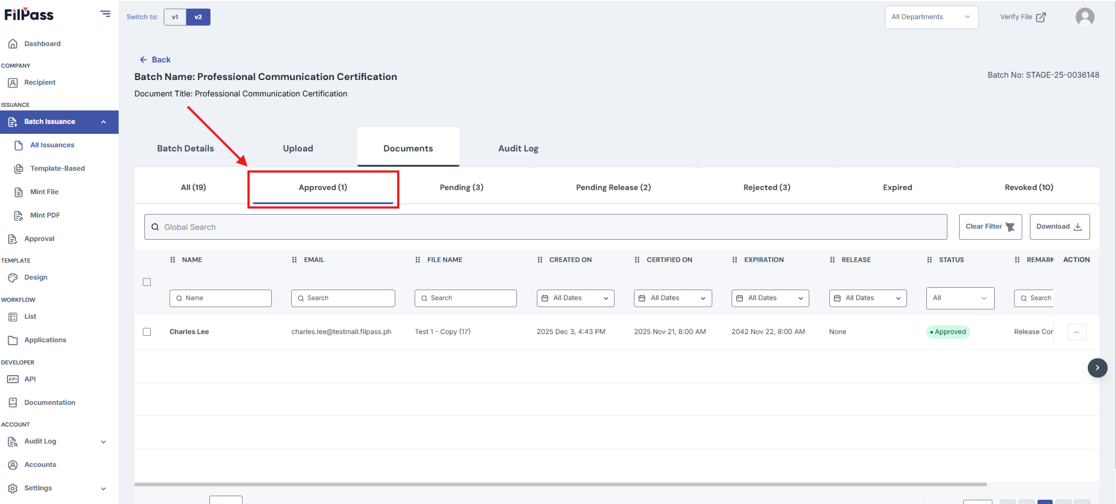The width and height of the screenshot is (1116, 504).
Task: Show the Rejected (3) documents tab
Action: 767,188
